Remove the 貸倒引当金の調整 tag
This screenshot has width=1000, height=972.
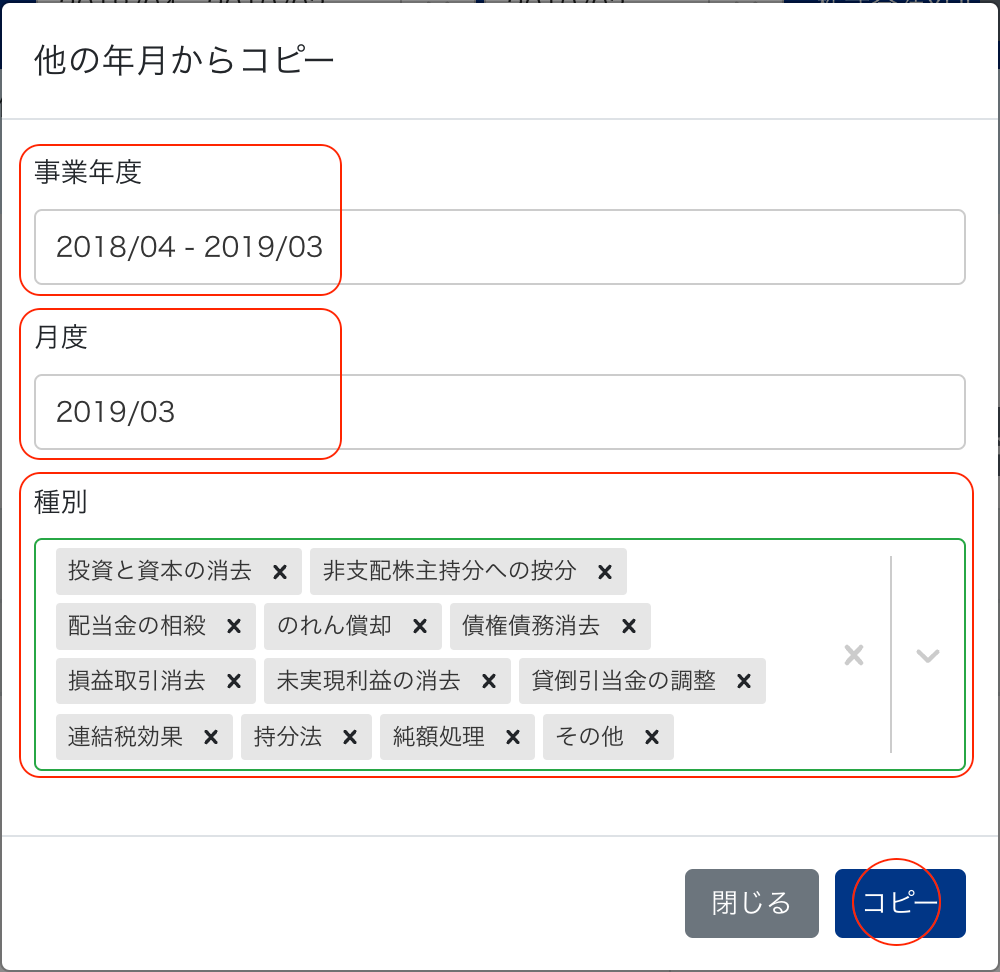744,682
